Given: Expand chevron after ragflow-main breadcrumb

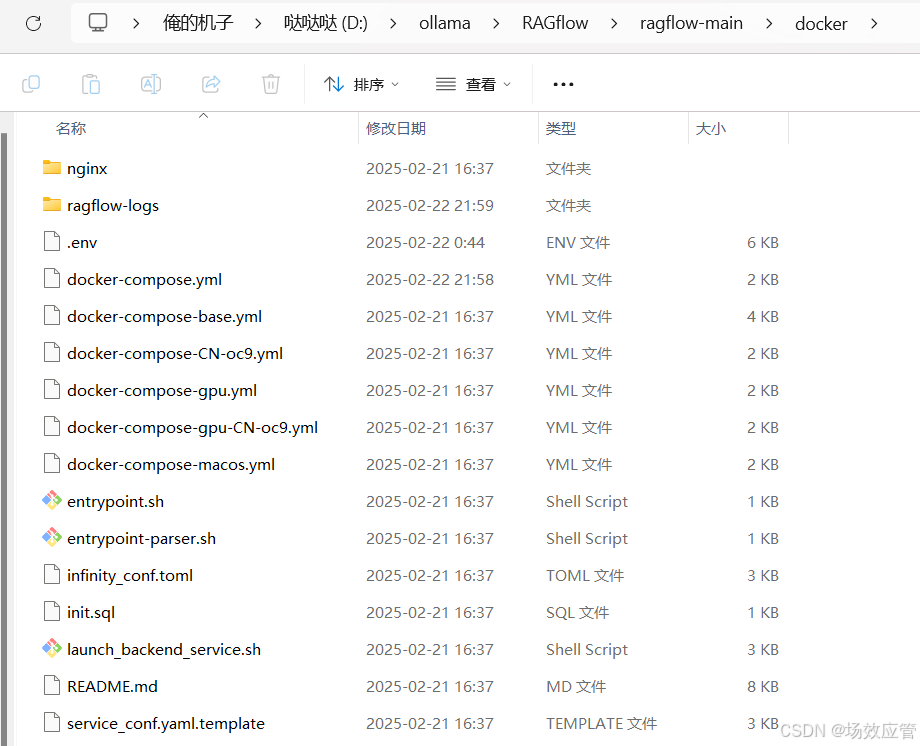Looking at the screenshot, I should (769, 23).
